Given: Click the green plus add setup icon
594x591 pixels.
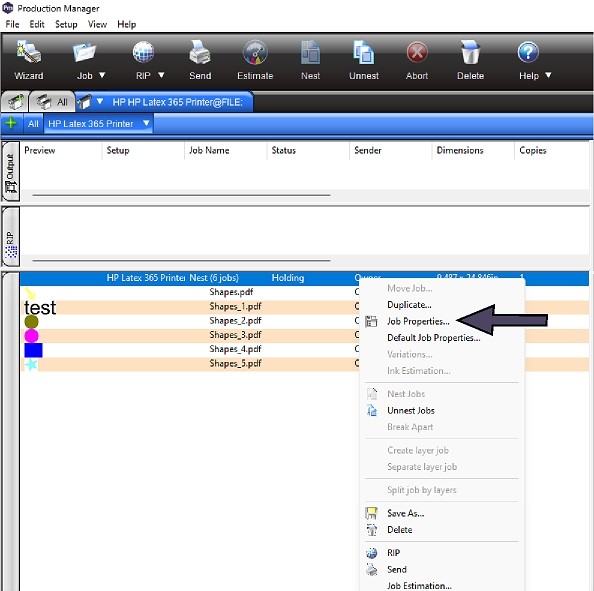Looking at the screenshot, I should tap(11, 123).
